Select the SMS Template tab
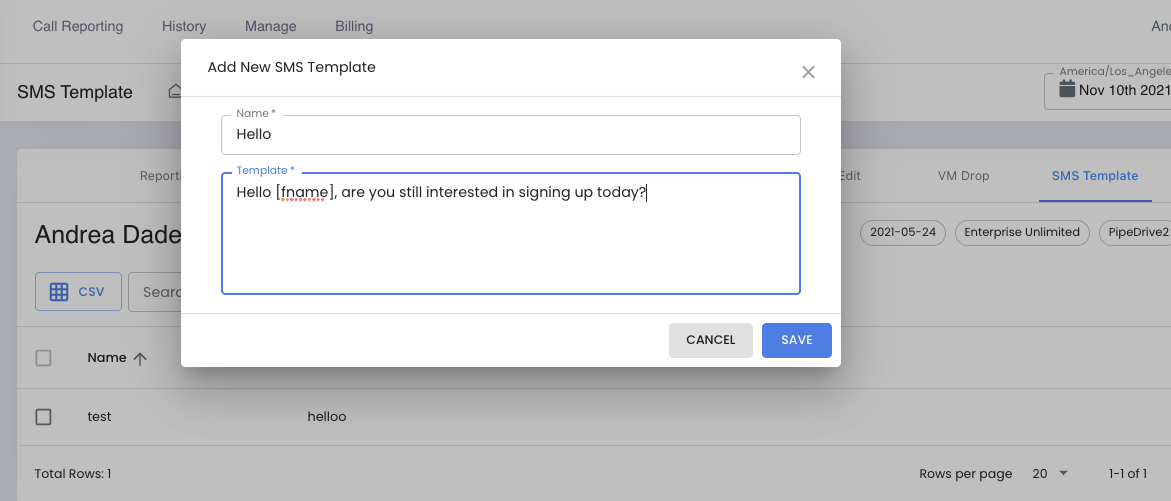Viewport: 1171px width, 501px height. pos(1095,176)
